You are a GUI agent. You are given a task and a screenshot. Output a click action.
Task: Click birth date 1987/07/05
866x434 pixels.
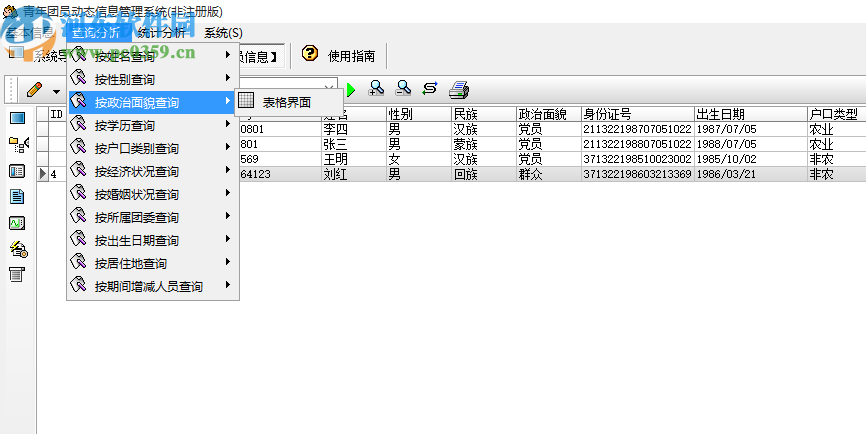tap(750, 130)
